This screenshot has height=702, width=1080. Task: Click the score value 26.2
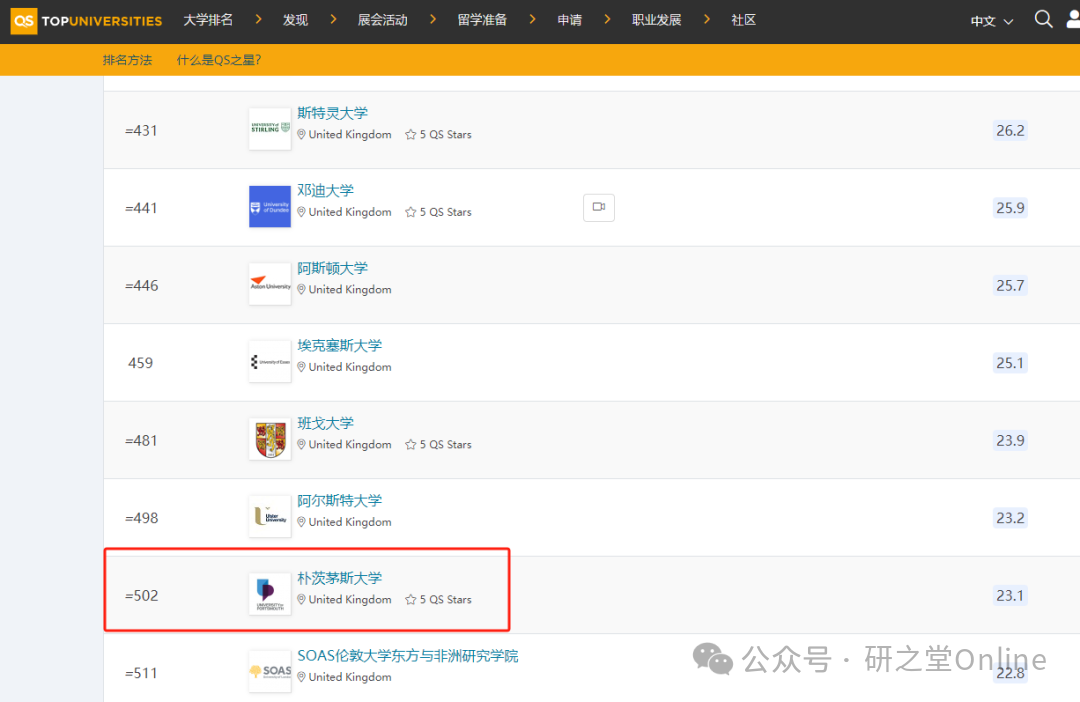[1010, 130]
